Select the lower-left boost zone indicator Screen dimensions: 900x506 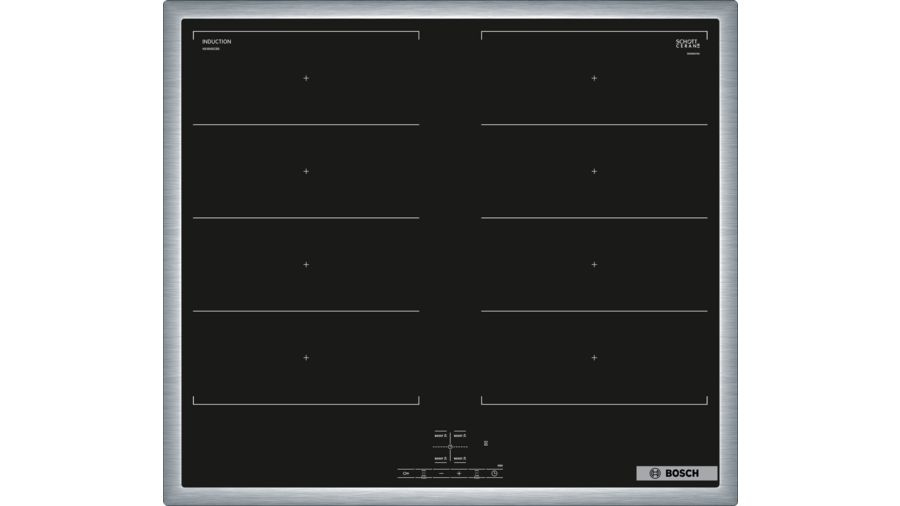click(x=440, y=458)
